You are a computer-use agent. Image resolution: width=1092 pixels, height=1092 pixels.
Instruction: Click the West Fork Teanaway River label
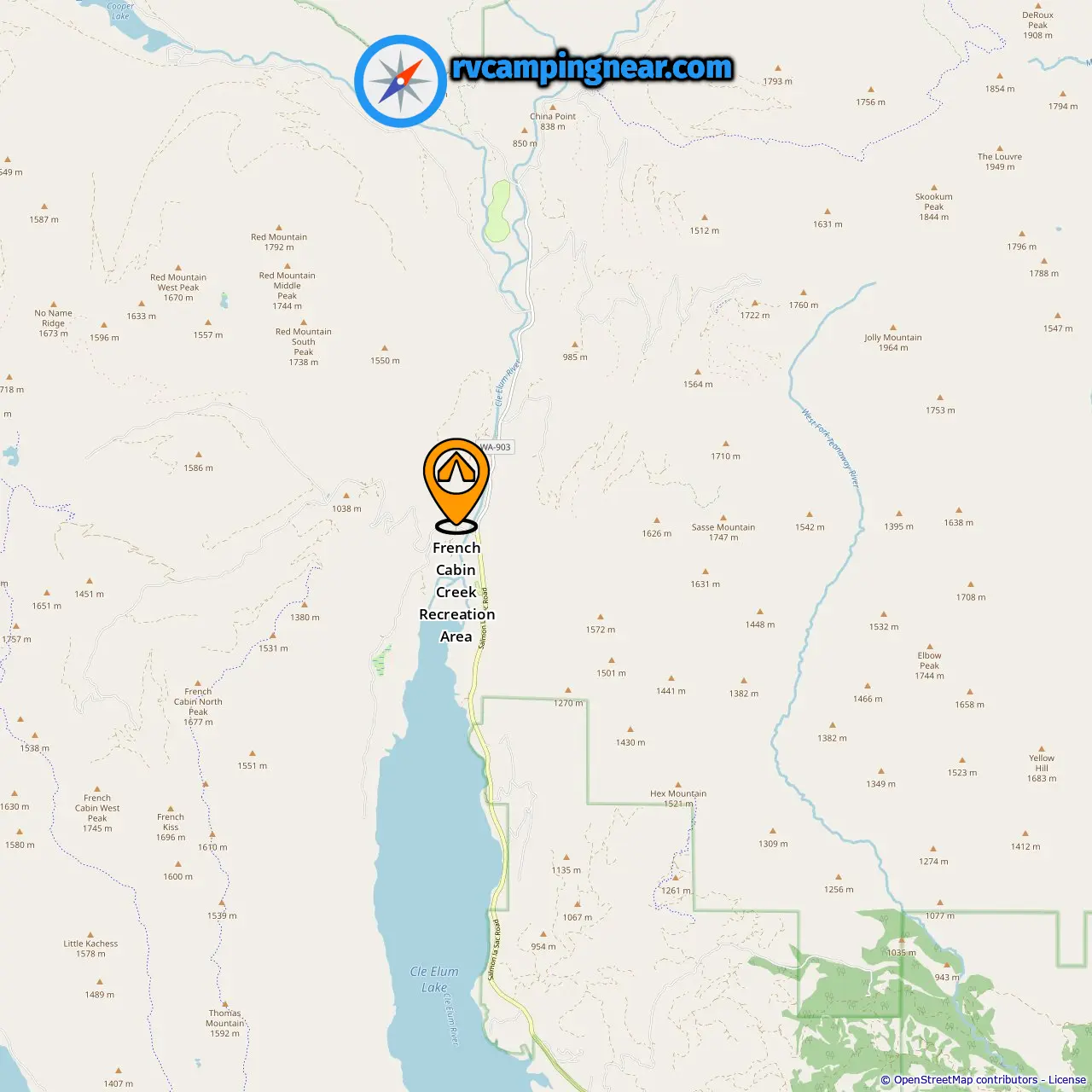[830, 448]
